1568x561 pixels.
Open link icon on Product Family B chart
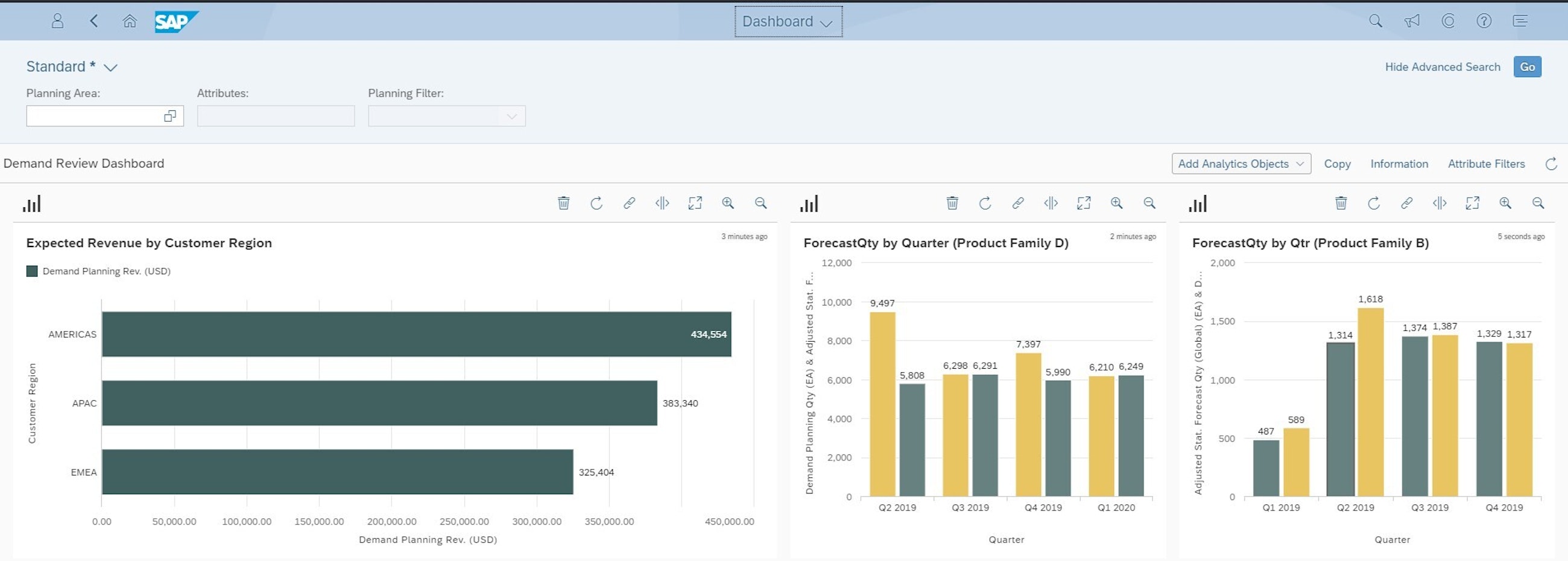click(x=1406, y=203)
